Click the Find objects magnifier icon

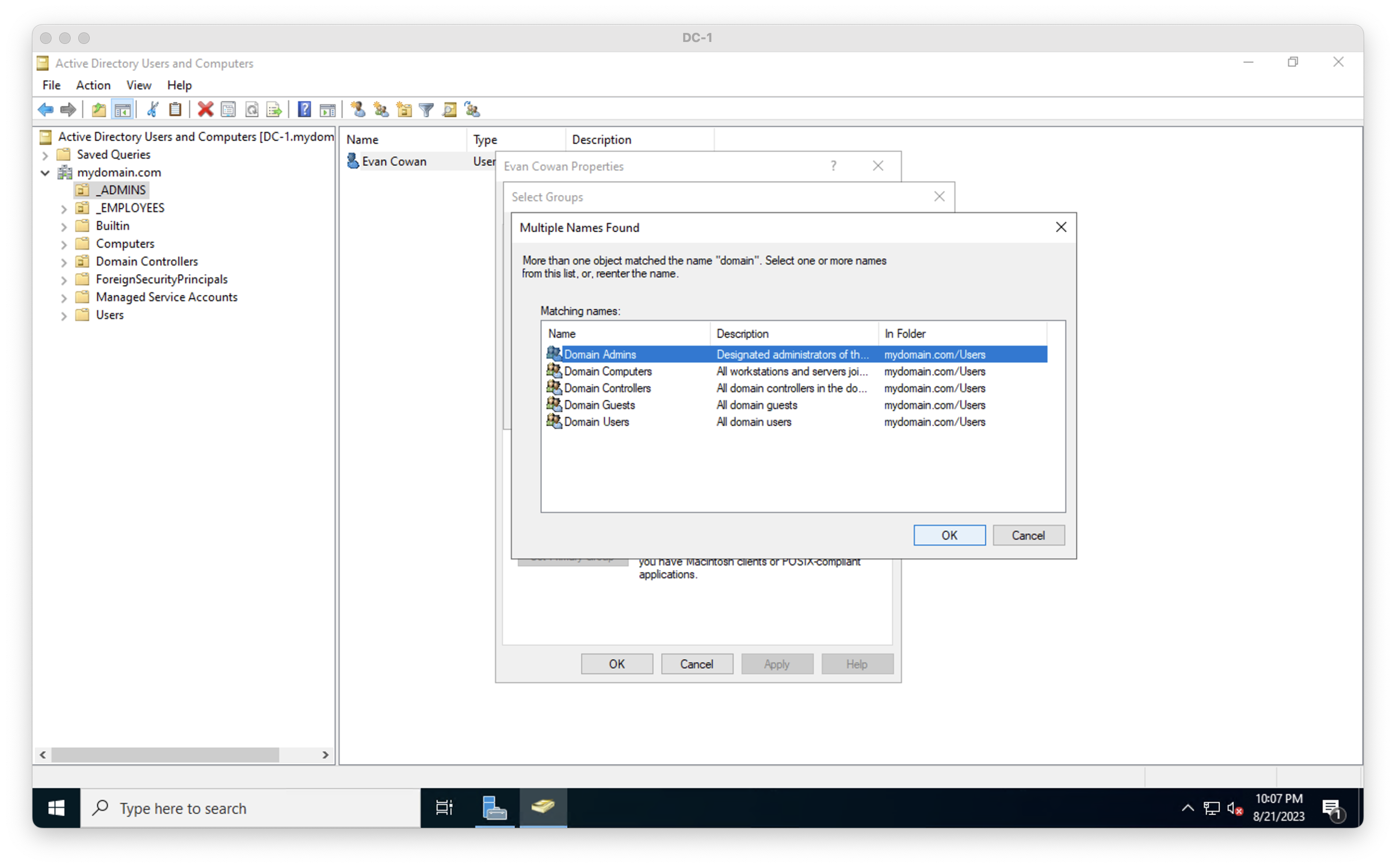click(x=449, y=110)
